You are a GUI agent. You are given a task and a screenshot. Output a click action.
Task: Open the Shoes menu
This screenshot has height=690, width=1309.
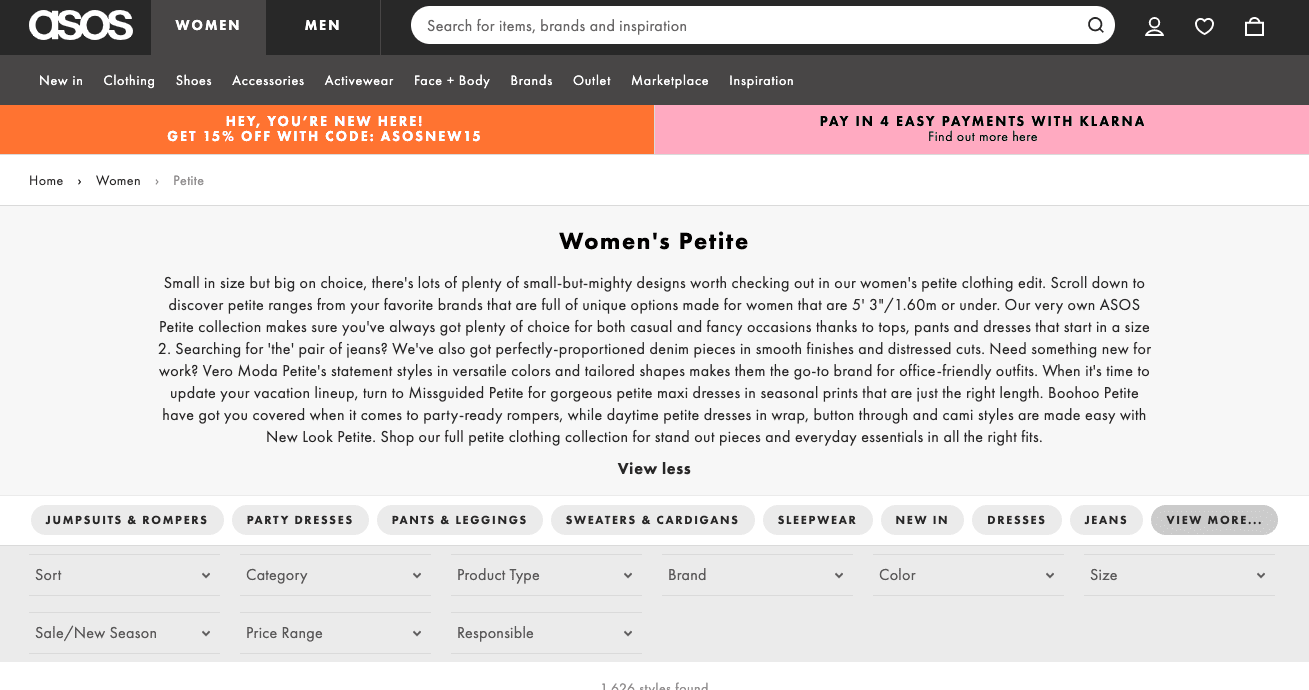(x=194, y=81)
